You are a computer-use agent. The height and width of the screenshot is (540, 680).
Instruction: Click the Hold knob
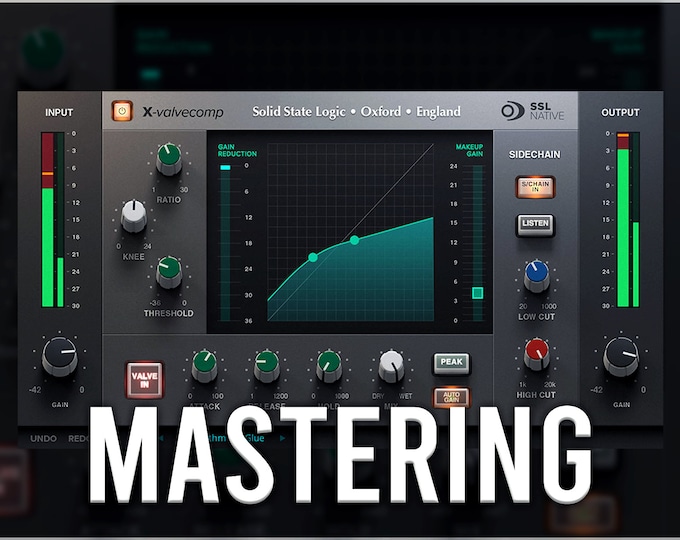(329, 366)
